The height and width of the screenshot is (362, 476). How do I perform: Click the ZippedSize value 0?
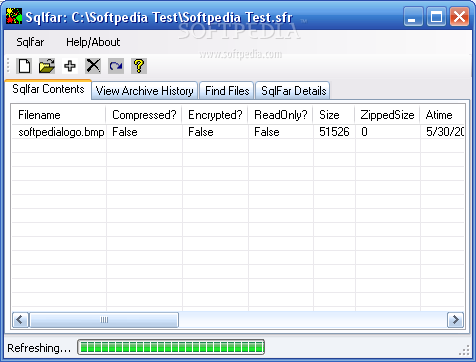pyautogui.click(x=364, y=132)
